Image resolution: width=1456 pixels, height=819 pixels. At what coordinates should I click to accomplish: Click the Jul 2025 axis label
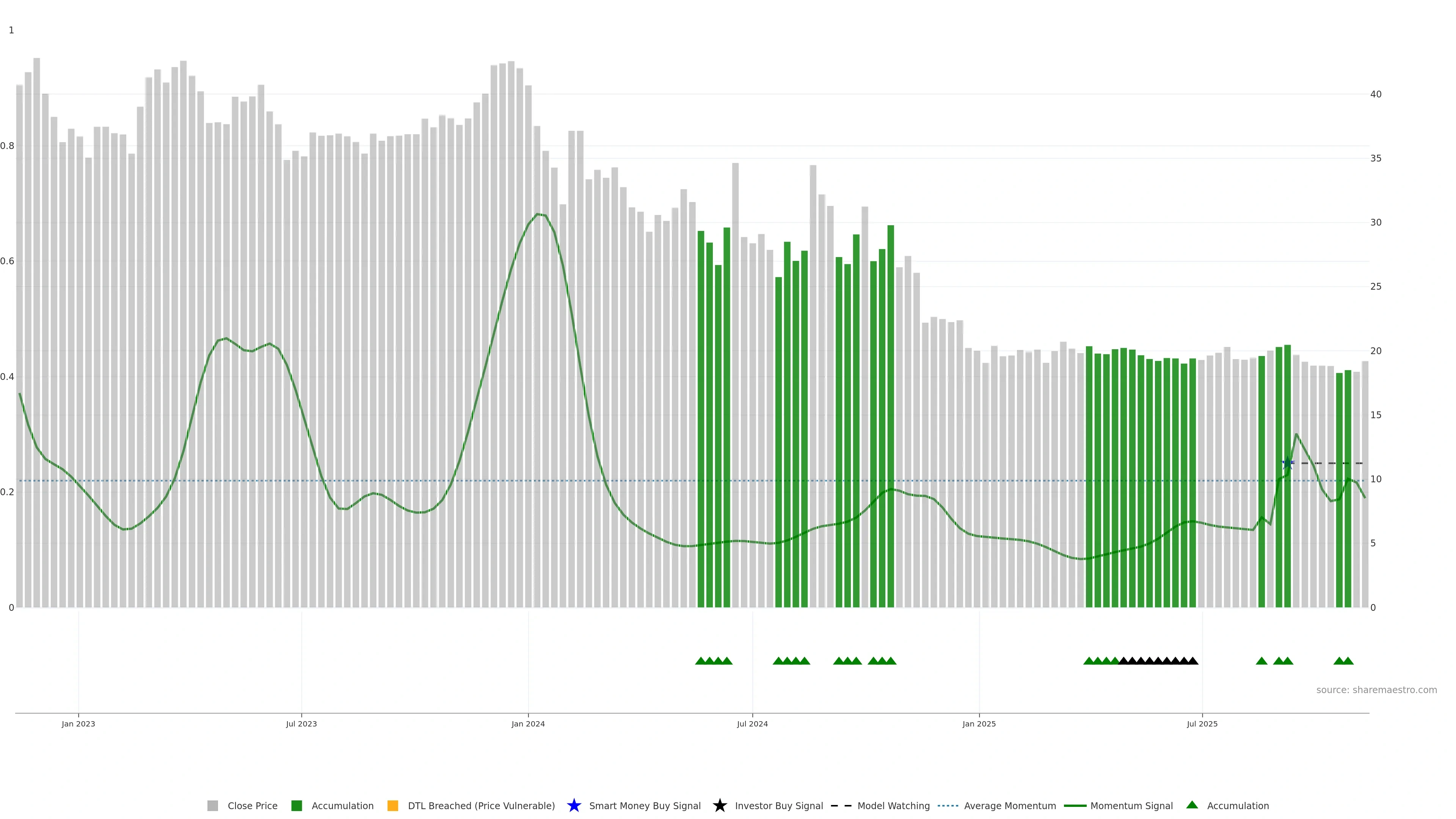(x=1202, y=723)
